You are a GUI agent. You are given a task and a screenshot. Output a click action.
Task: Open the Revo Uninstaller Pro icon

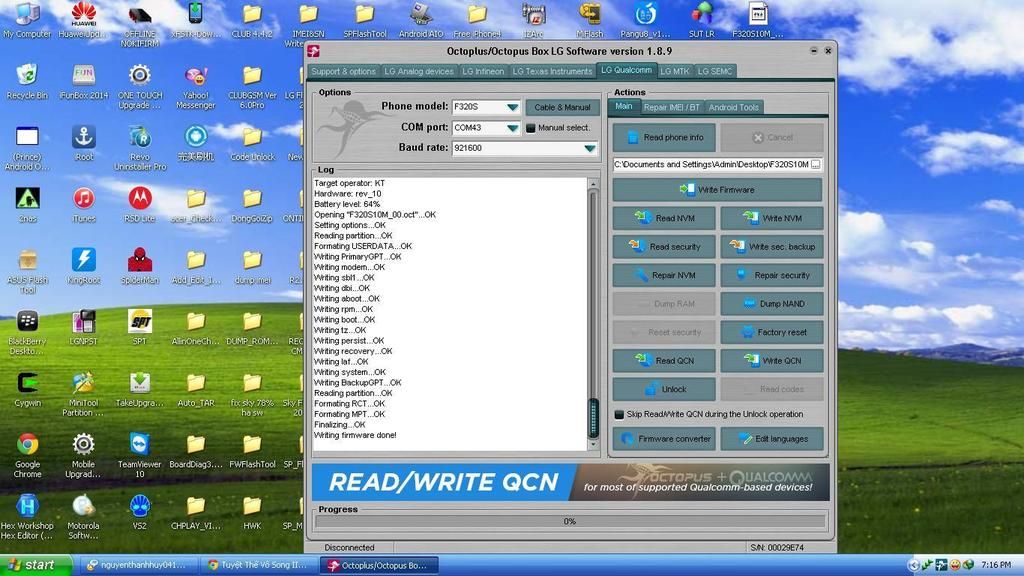(x=140, y=148)
